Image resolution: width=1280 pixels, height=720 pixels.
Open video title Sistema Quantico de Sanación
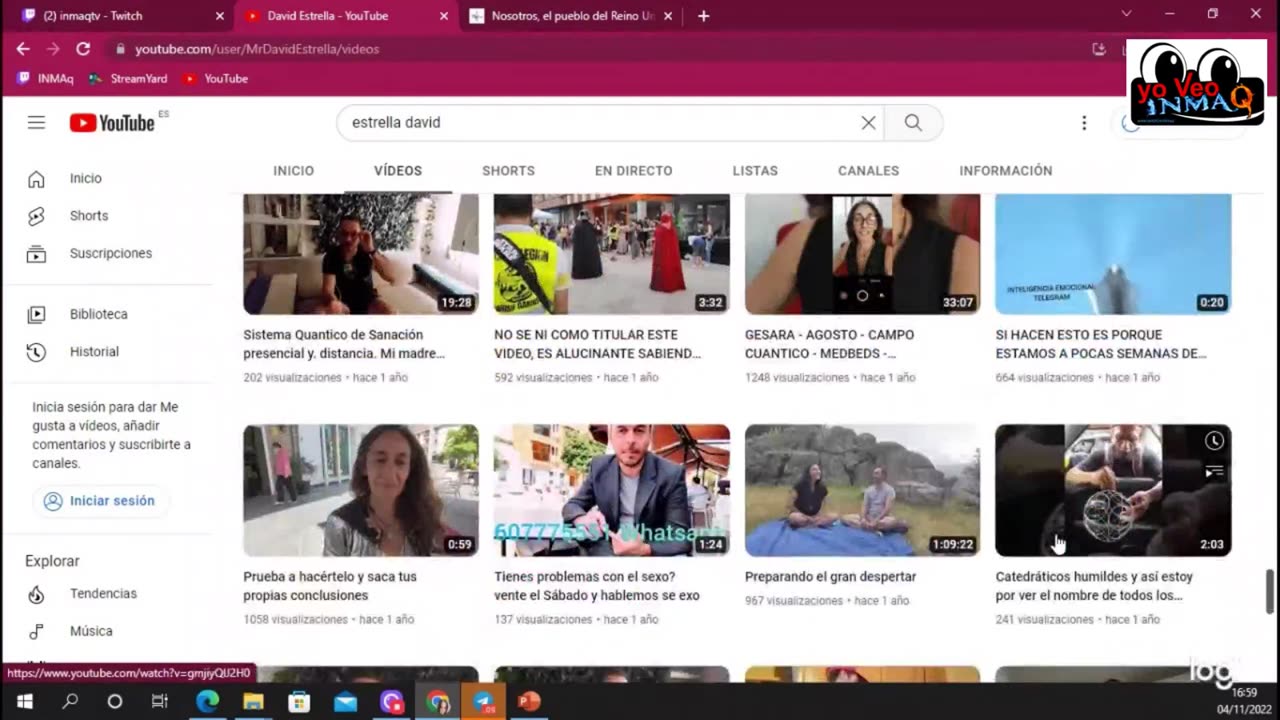(x=344, y=344)
